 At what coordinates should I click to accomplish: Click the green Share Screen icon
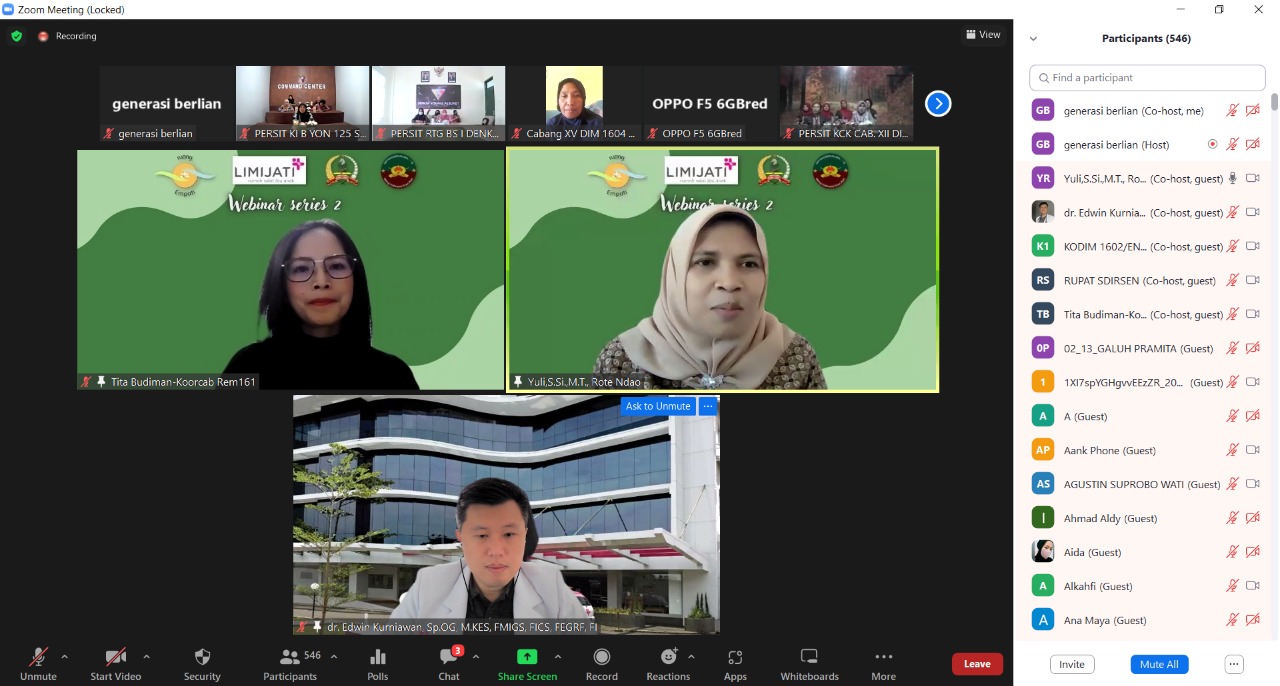(x=527, y=657)
